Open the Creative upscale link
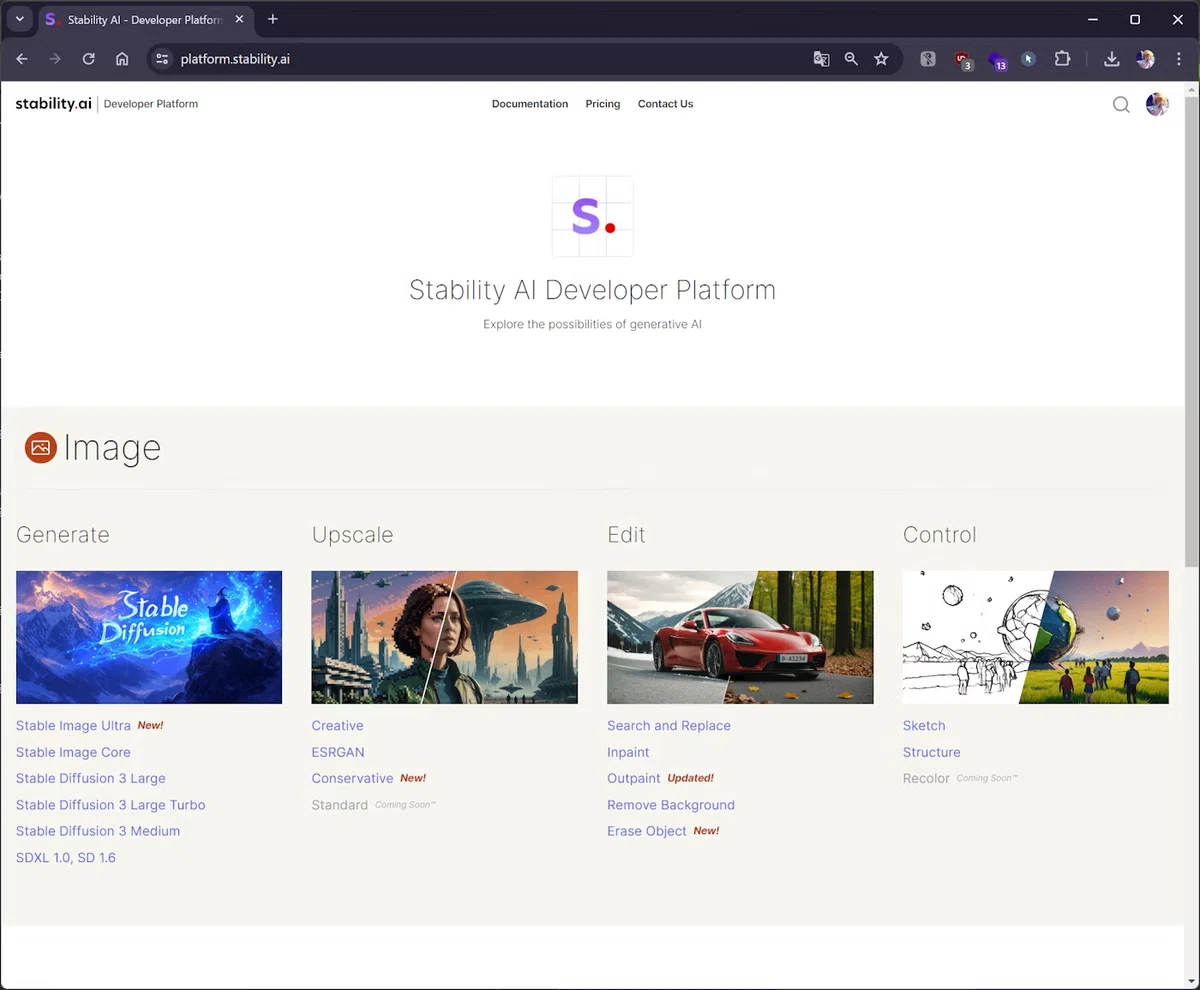 (337, 726)
